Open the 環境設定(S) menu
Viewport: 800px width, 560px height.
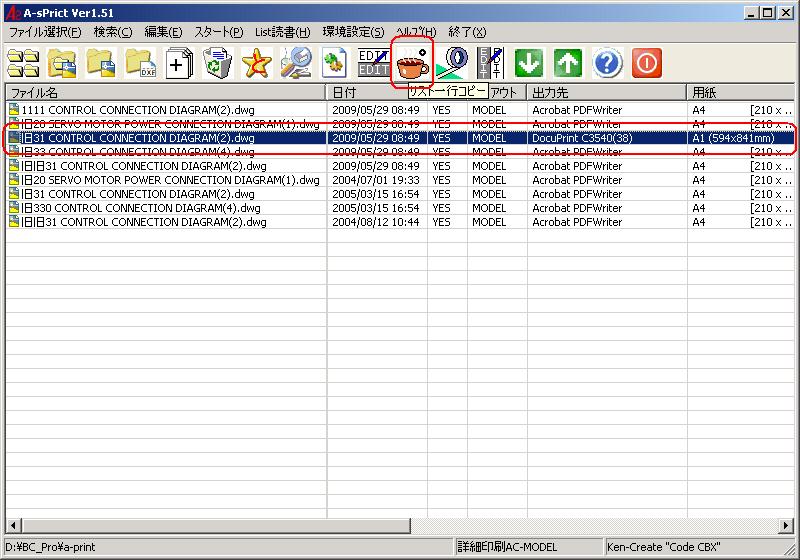(x=353, y=32)
